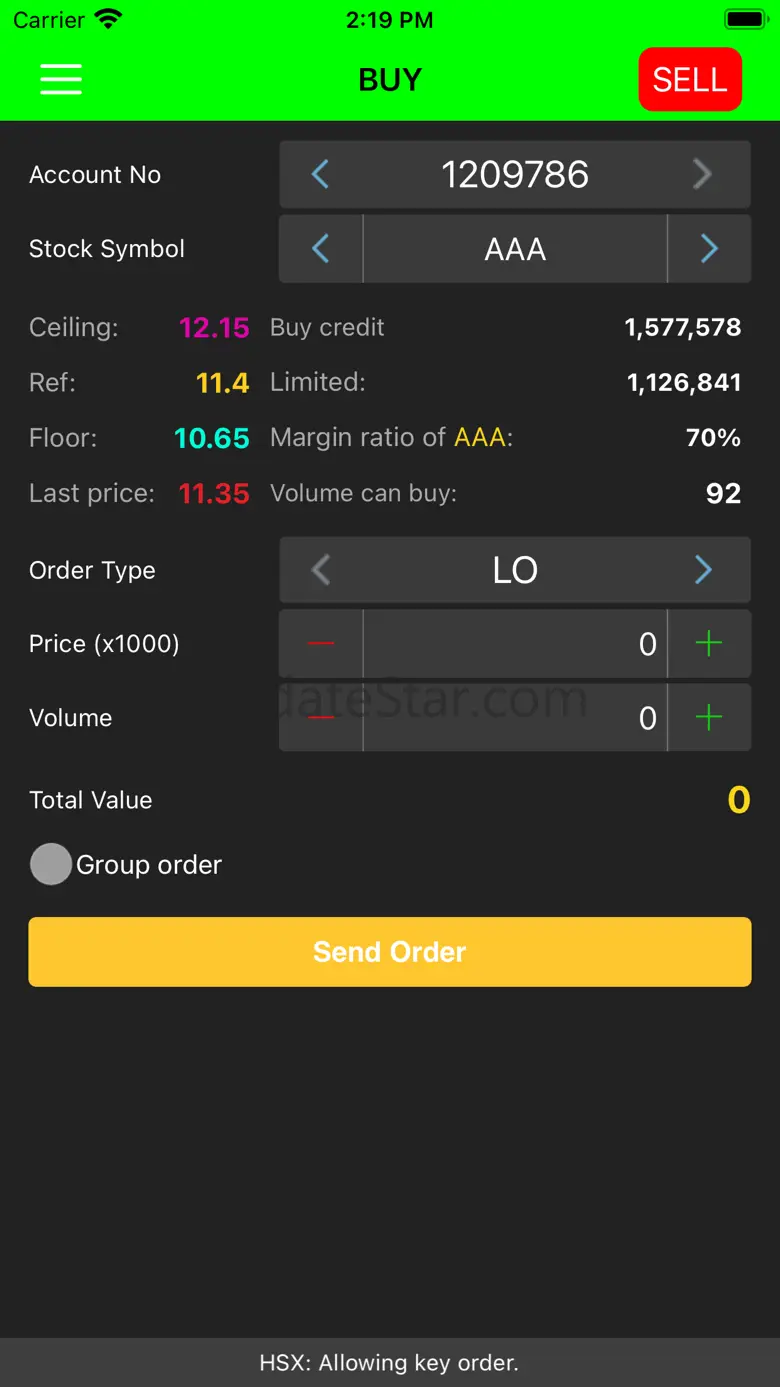
Task: Increase price with the plus button
Action: (x=709, y=644)
